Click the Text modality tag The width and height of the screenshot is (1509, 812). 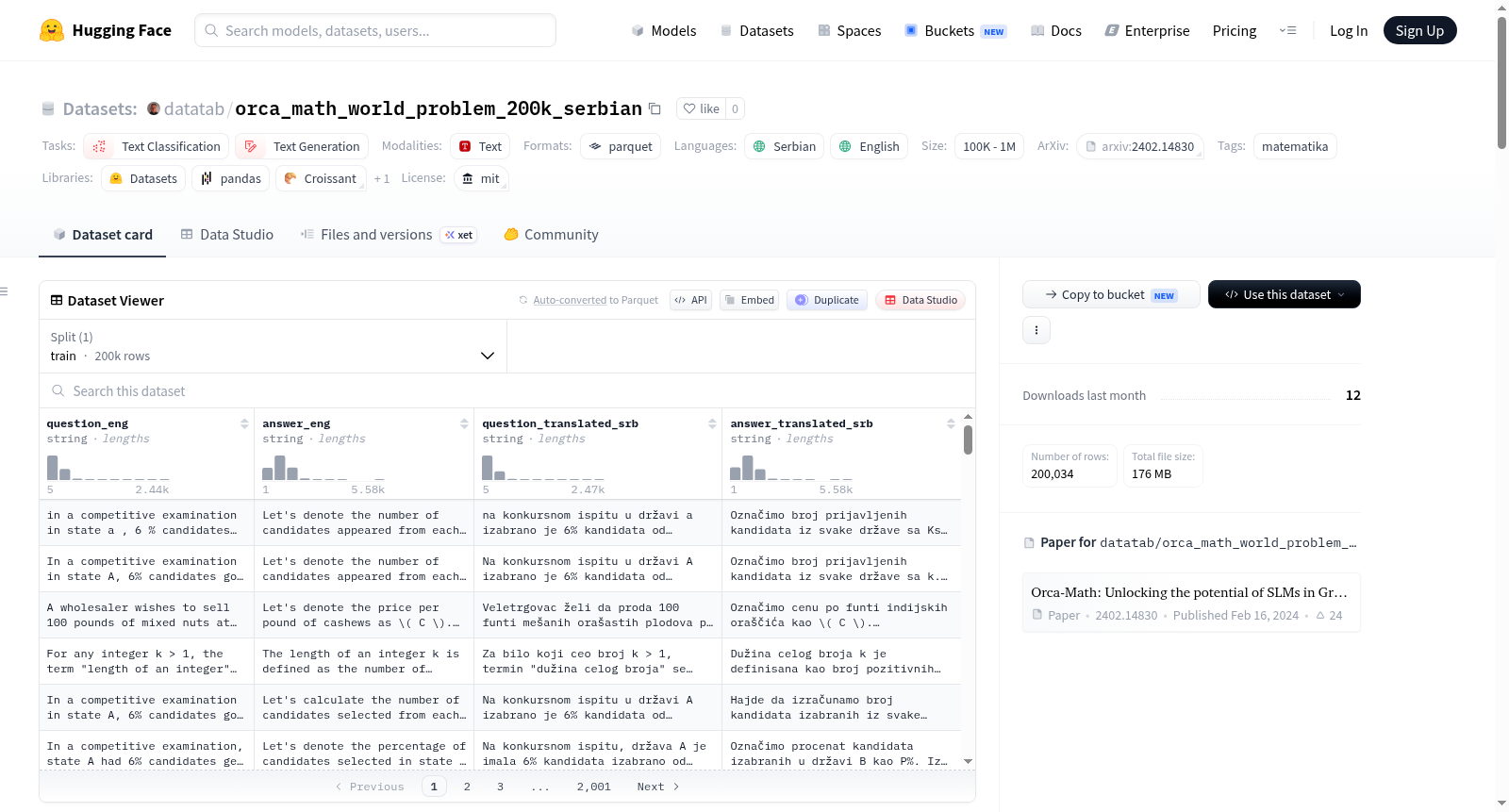(x=480, y=146)
